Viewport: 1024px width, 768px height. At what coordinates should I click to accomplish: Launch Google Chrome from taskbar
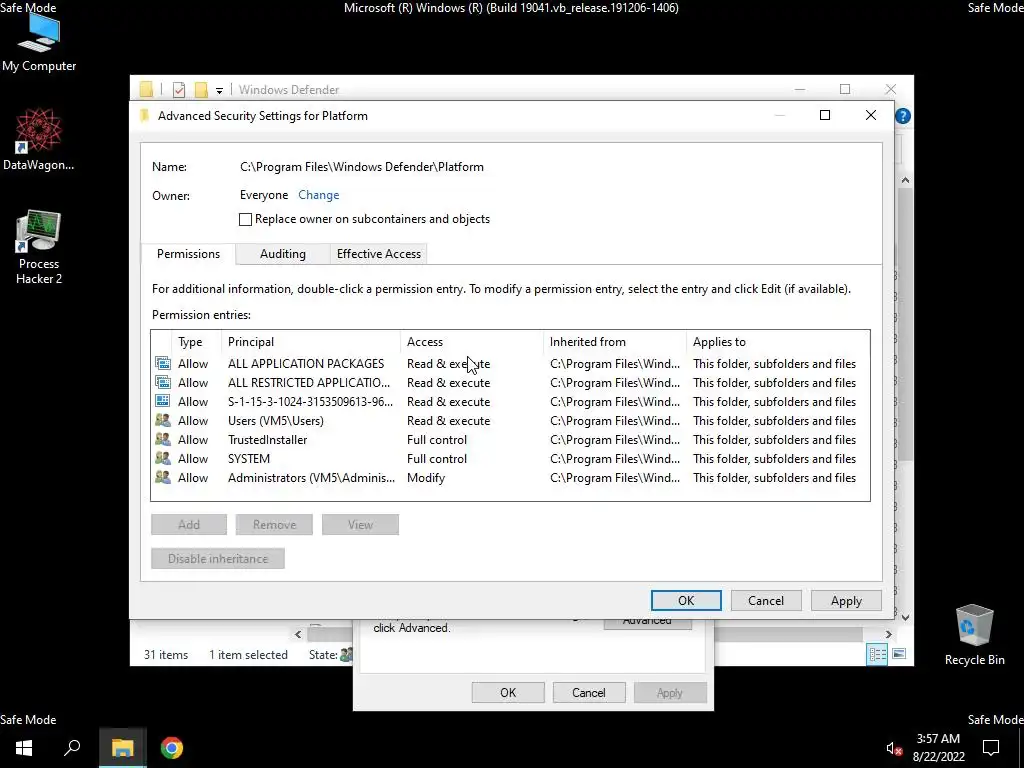(172, 748)
